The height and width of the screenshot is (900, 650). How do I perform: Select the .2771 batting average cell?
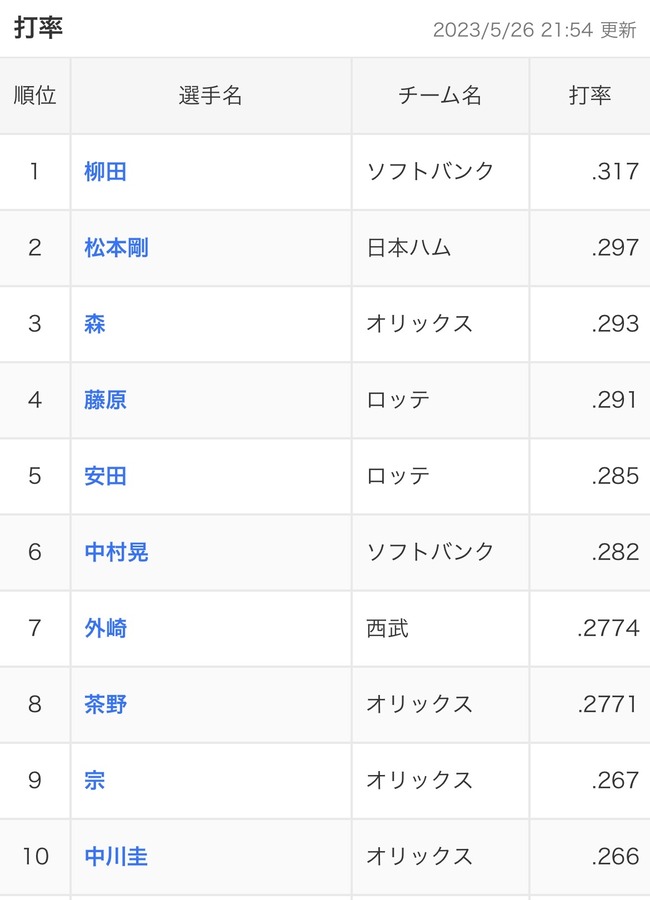point(590,704)
